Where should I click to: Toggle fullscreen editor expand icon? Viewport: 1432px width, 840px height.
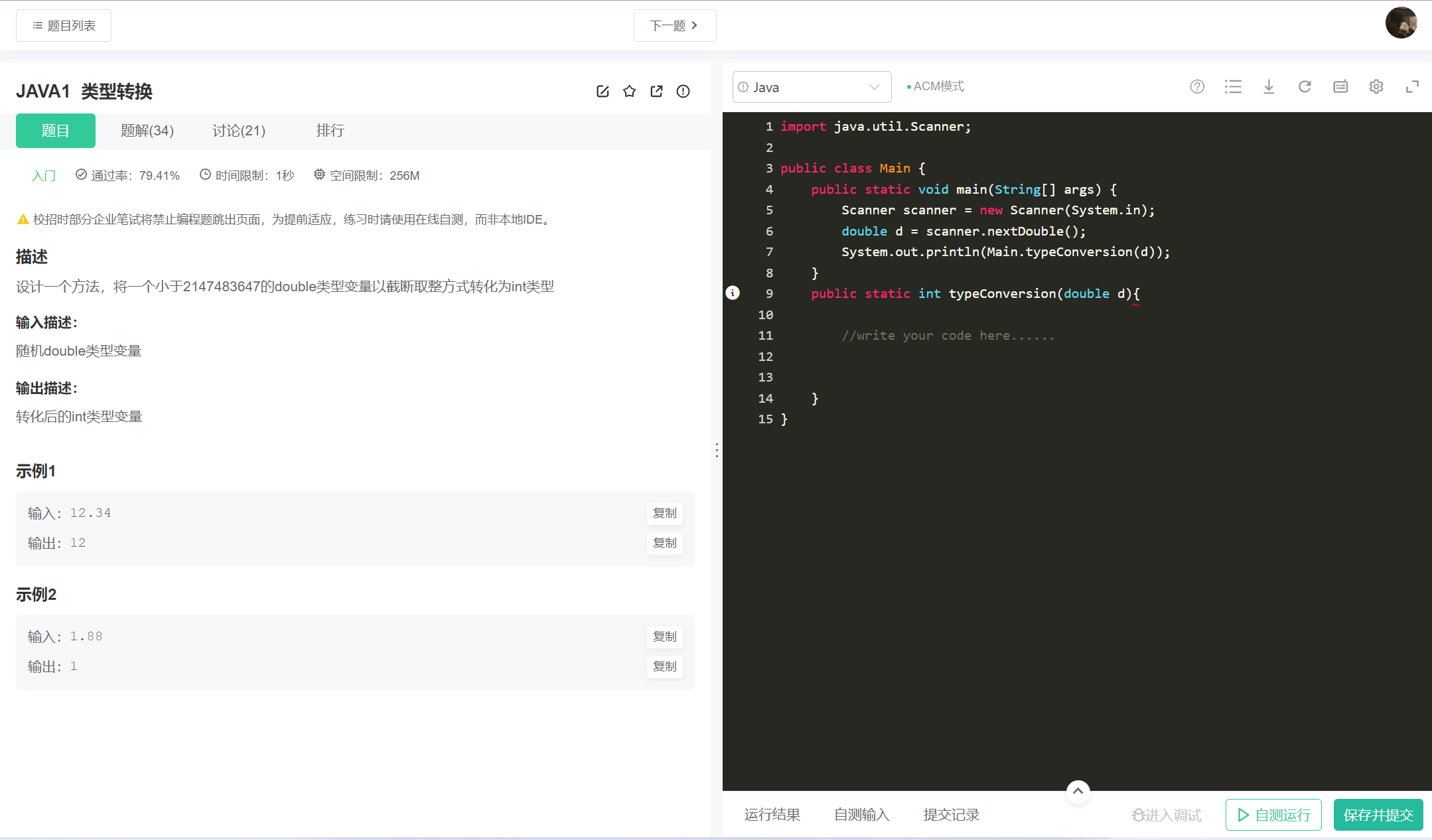pyautogui.click(x=1412, y=87)
